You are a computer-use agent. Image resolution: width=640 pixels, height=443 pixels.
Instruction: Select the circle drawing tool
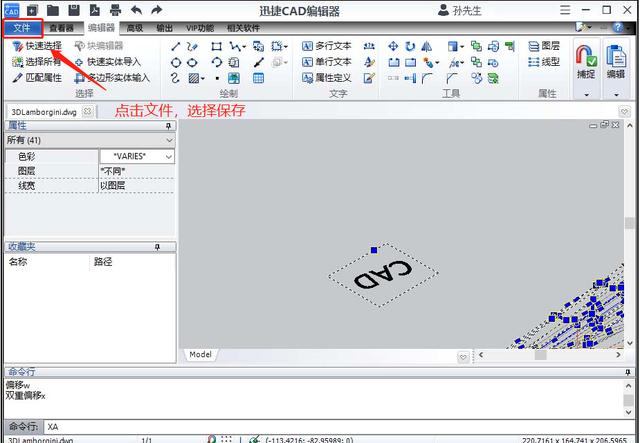176,62
